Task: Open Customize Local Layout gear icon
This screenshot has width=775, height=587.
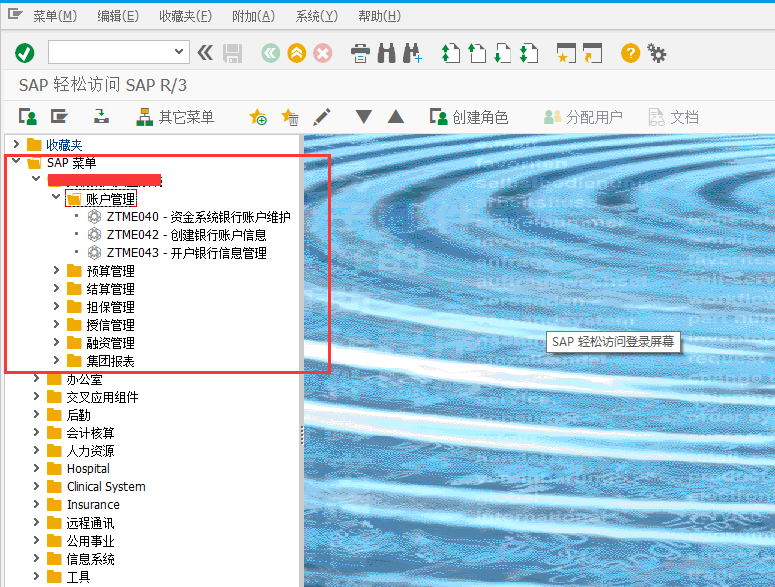Action: tap(657, 53)
